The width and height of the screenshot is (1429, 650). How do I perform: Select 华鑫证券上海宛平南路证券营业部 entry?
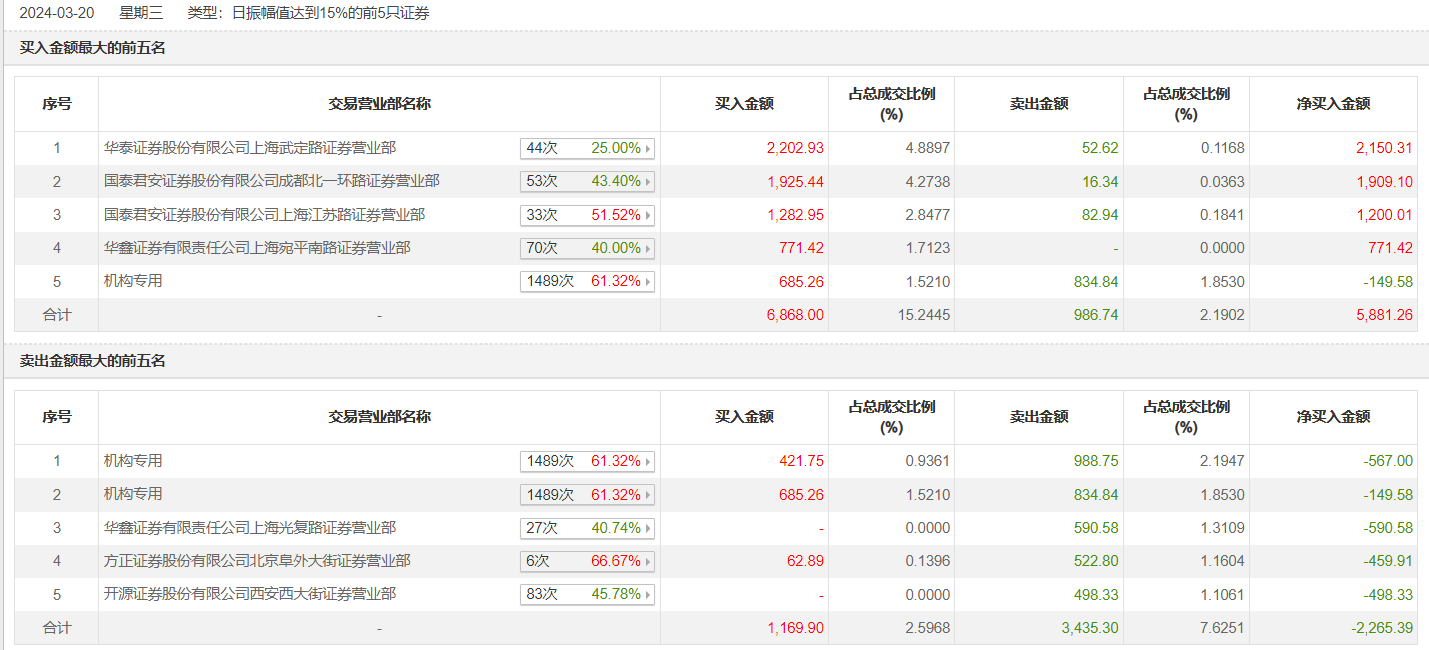tap(257, 247)
